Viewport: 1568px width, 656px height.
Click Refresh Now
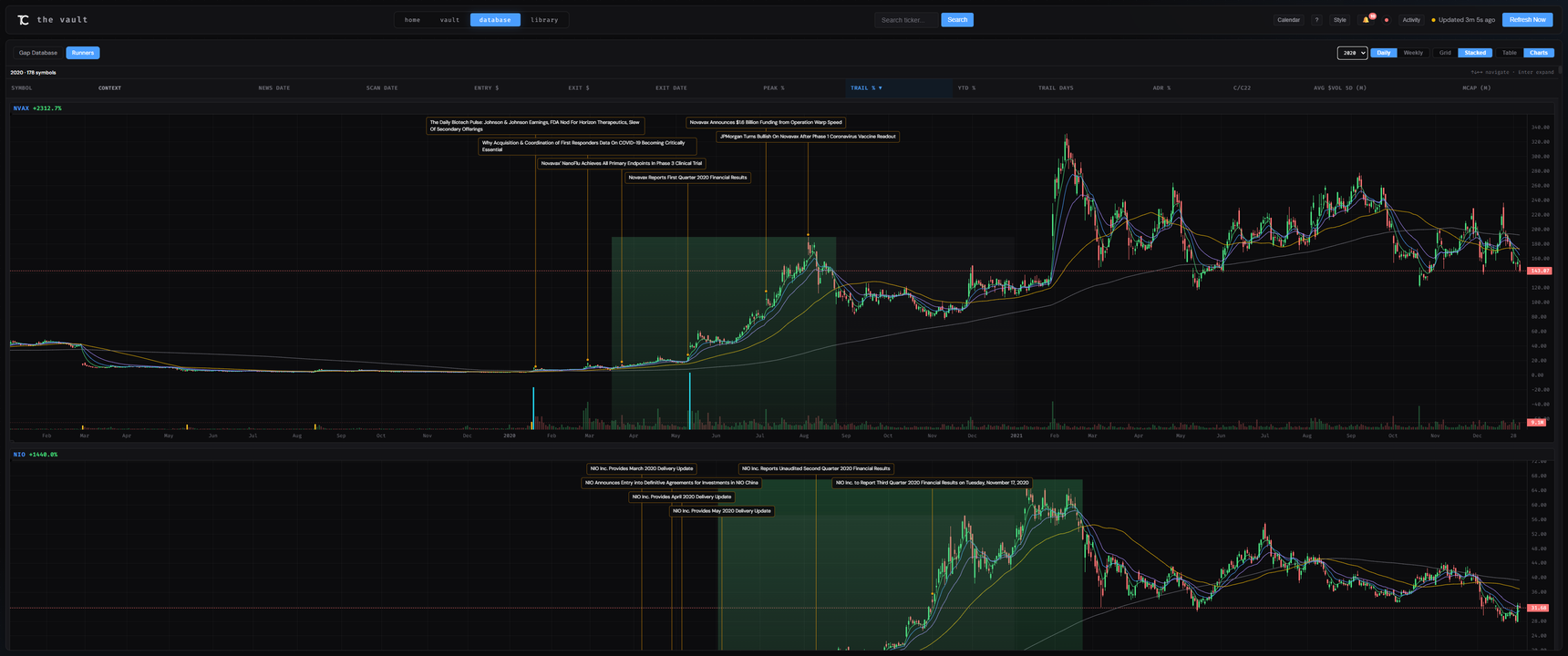[1527, 20]
